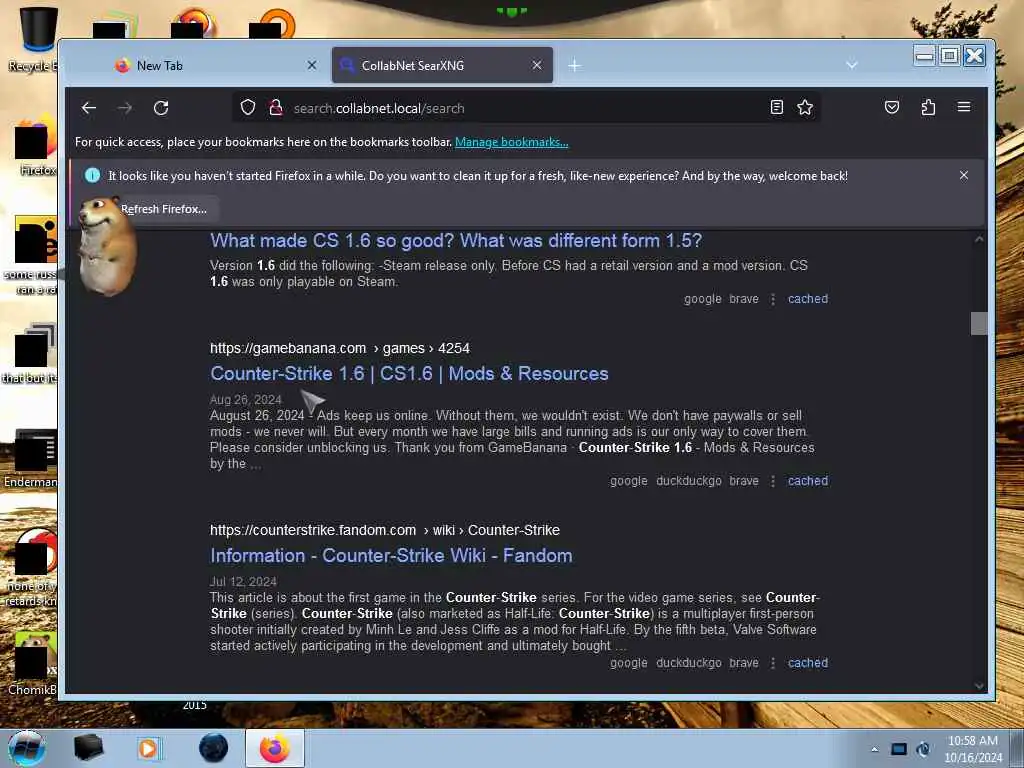The image size is (1024, 768).
Task: Select the CollabNet SearXNG tab
Action: pos(442,65)
